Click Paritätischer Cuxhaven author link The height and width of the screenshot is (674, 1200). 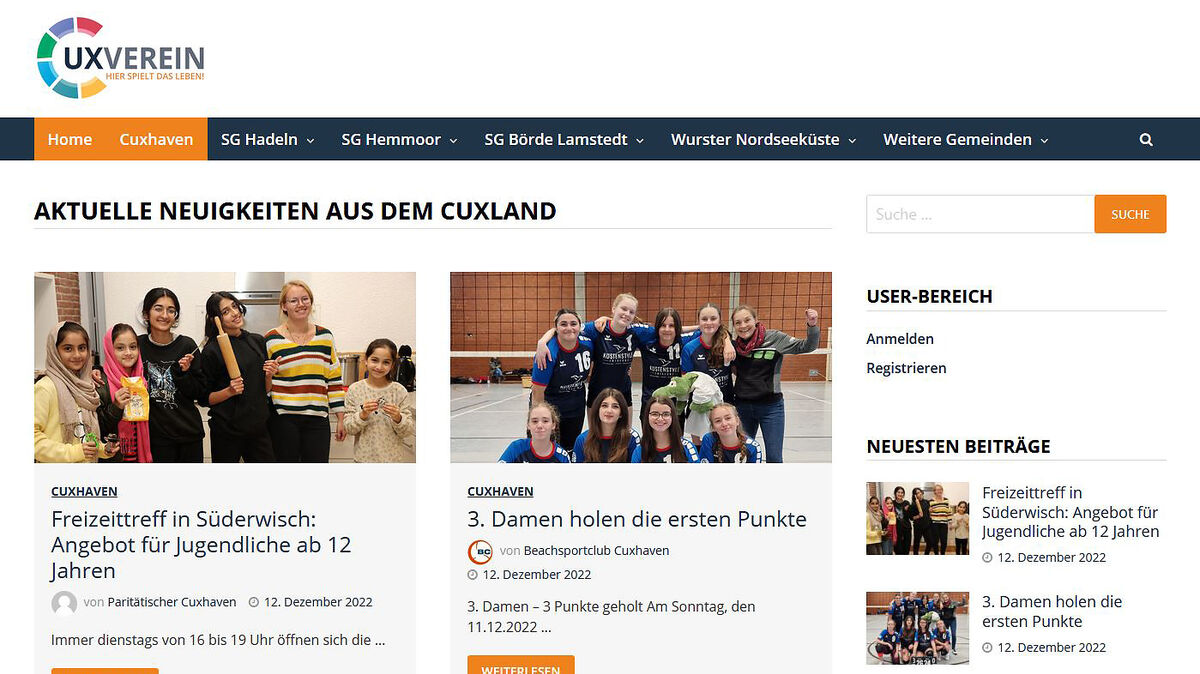pos(172,602)
